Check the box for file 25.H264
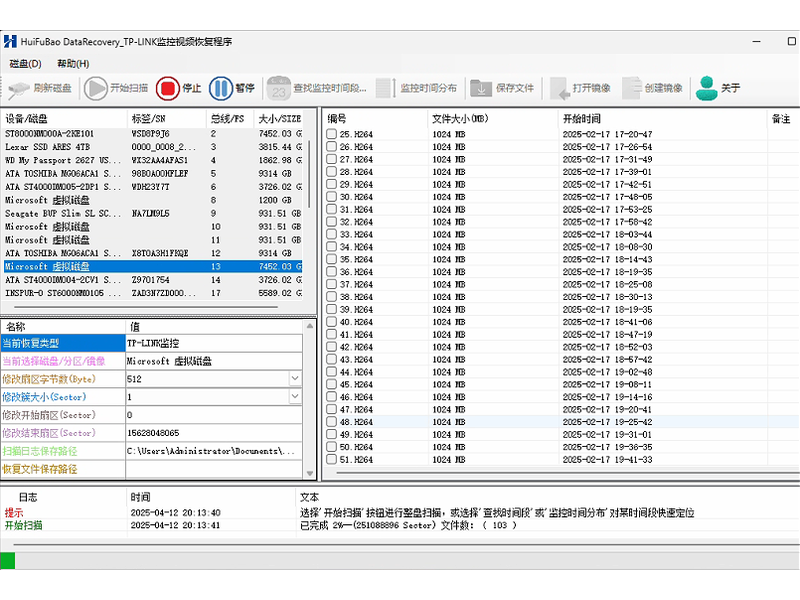The image size is (800, 600). [332, 134]
